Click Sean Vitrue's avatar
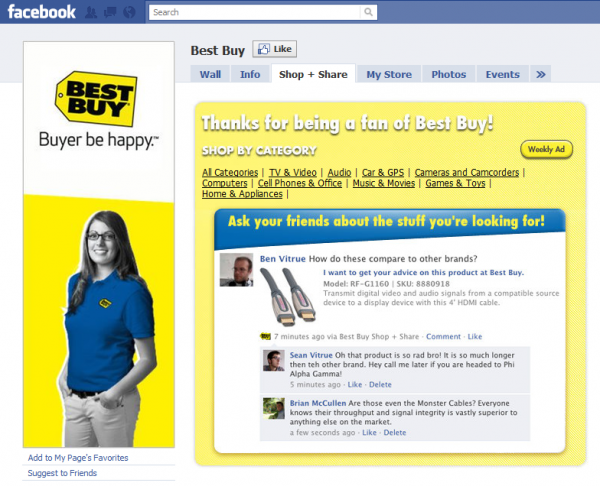 tap(273, 361)
